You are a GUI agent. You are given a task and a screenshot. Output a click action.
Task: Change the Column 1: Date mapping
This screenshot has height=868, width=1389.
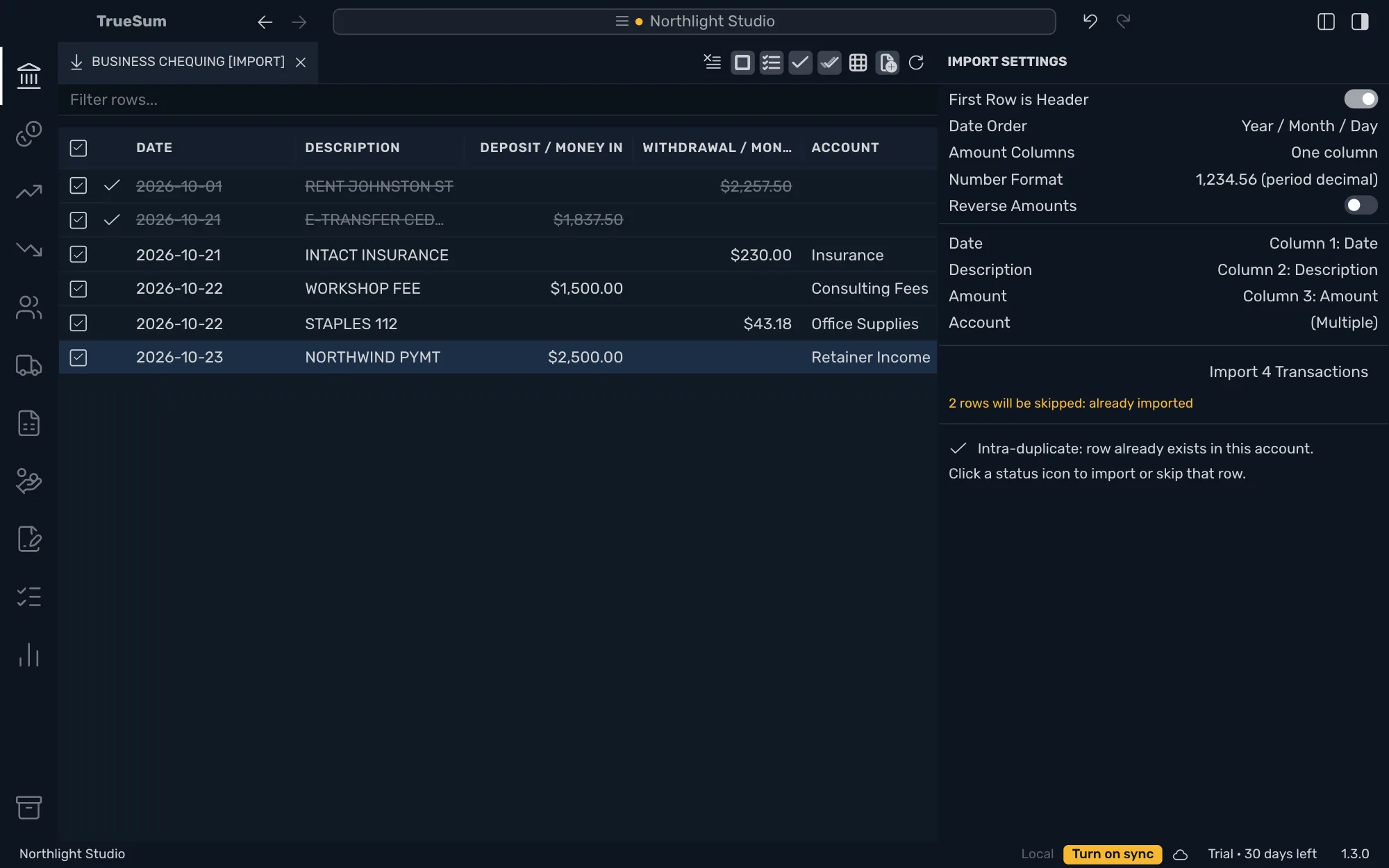pos(1323,243)
